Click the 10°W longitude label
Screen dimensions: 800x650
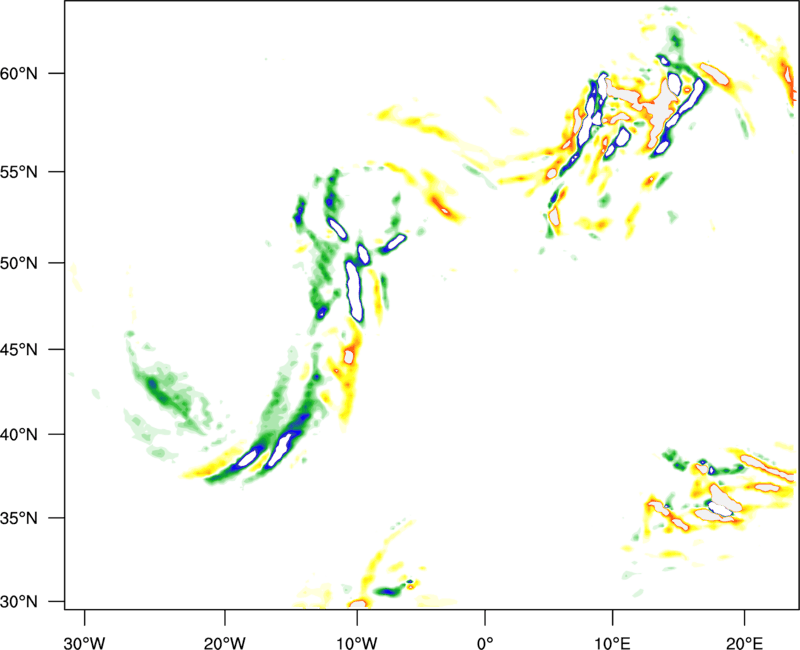(357, 643)
